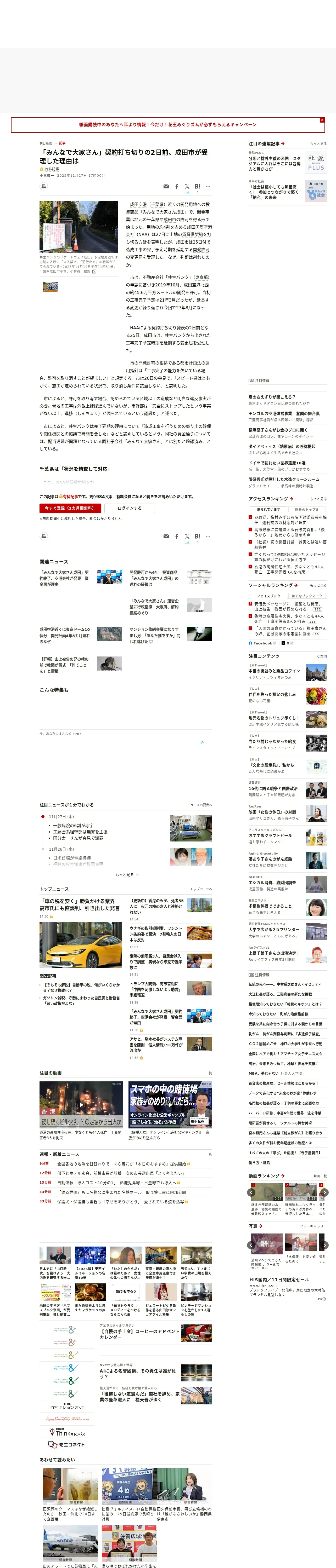
Task: Click AERA STYLE MAGAZINE logo
Action: click(x=66, y=1406)
